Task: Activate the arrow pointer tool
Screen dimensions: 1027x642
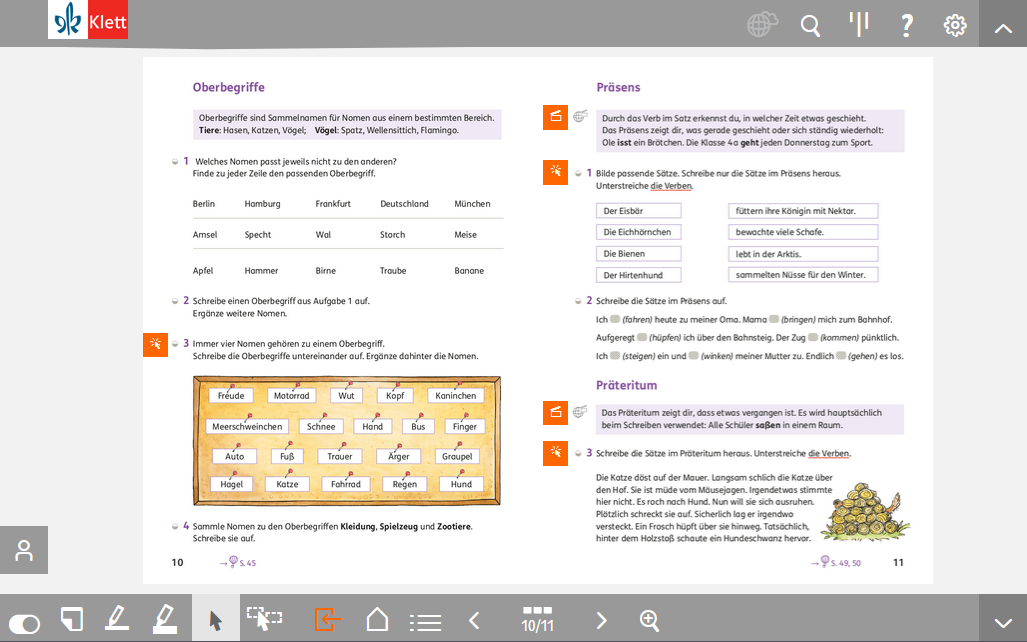Action: [215, 620]
